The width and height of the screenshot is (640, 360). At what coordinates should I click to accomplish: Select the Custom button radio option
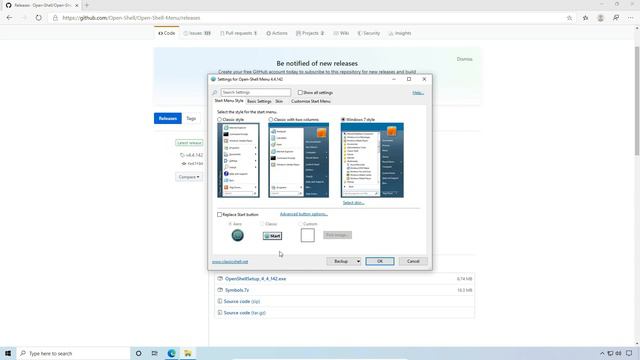(x=300, y=224)
